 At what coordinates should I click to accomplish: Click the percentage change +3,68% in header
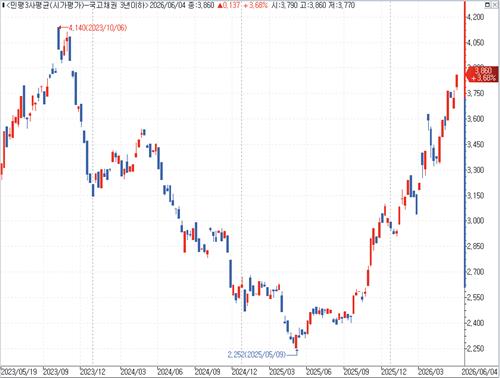(255, 5)
